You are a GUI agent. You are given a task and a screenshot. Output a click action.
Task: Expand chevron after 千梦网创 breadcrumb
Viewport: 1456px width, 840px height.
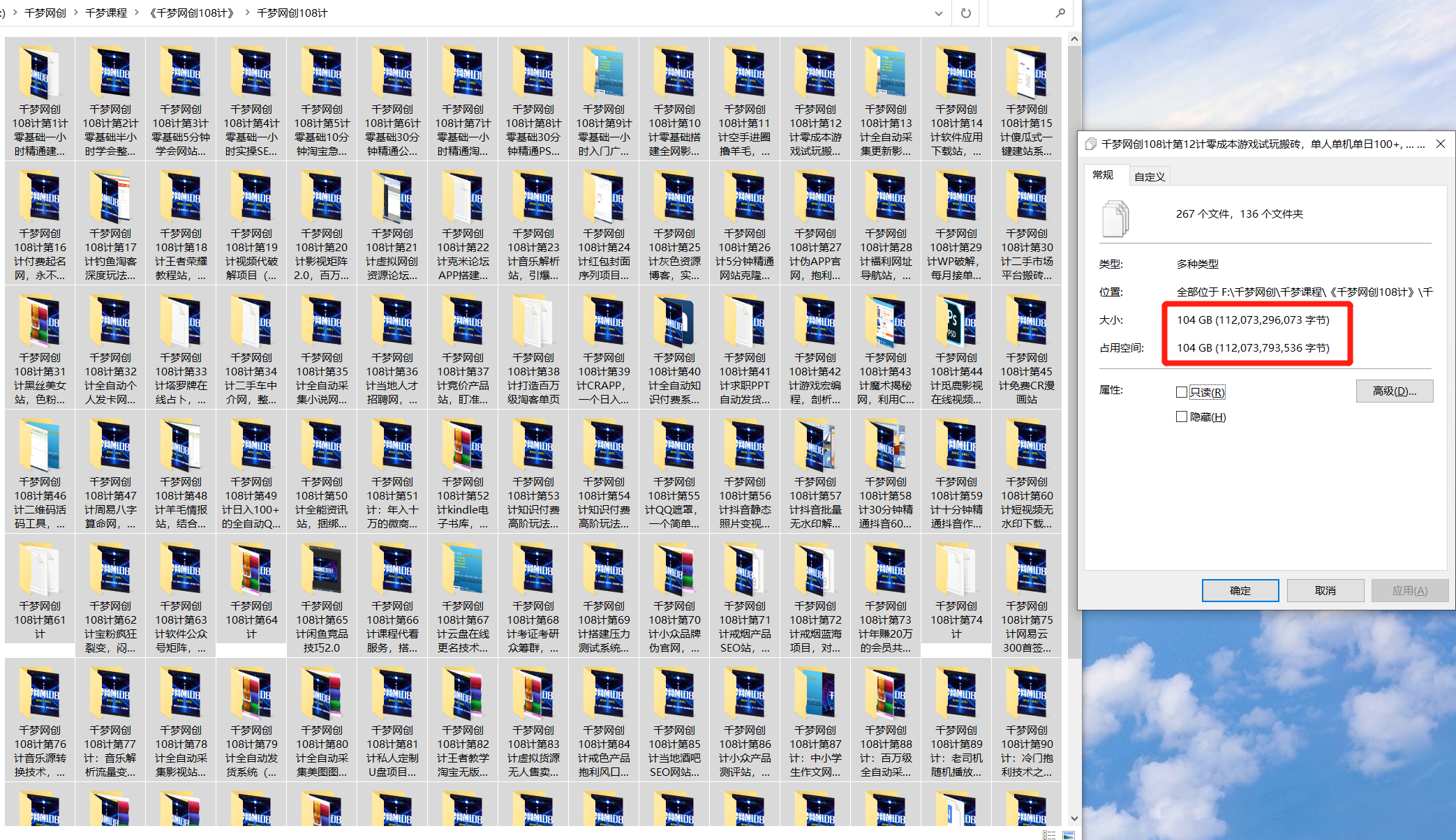coord(75,13)
